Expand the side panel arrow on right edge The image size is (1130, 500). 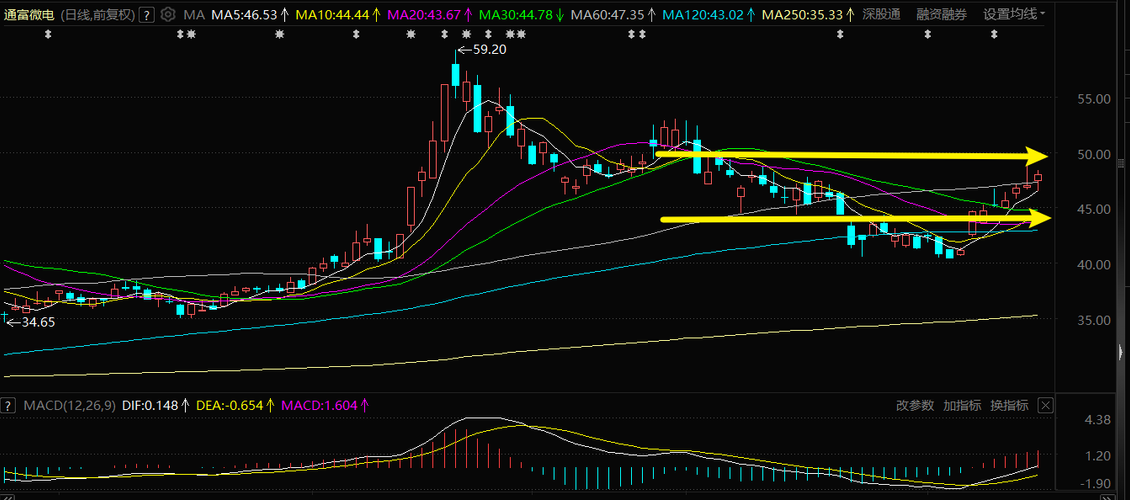pos(1120,352)
